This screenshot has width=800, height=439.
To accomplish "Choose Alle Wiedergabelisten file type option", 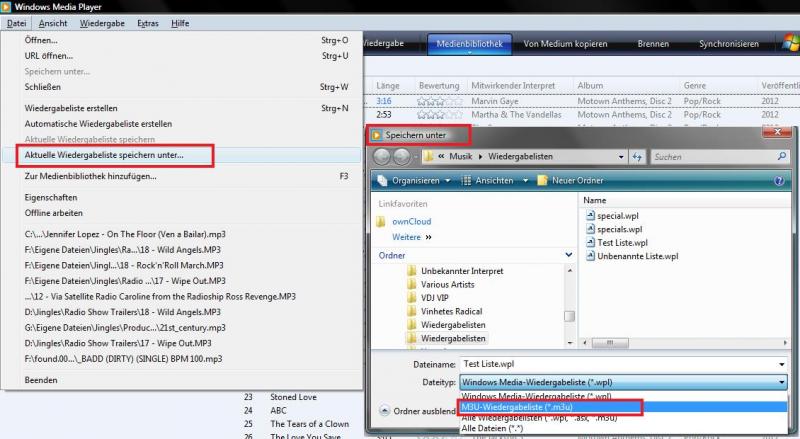I will tap(622, 418).
